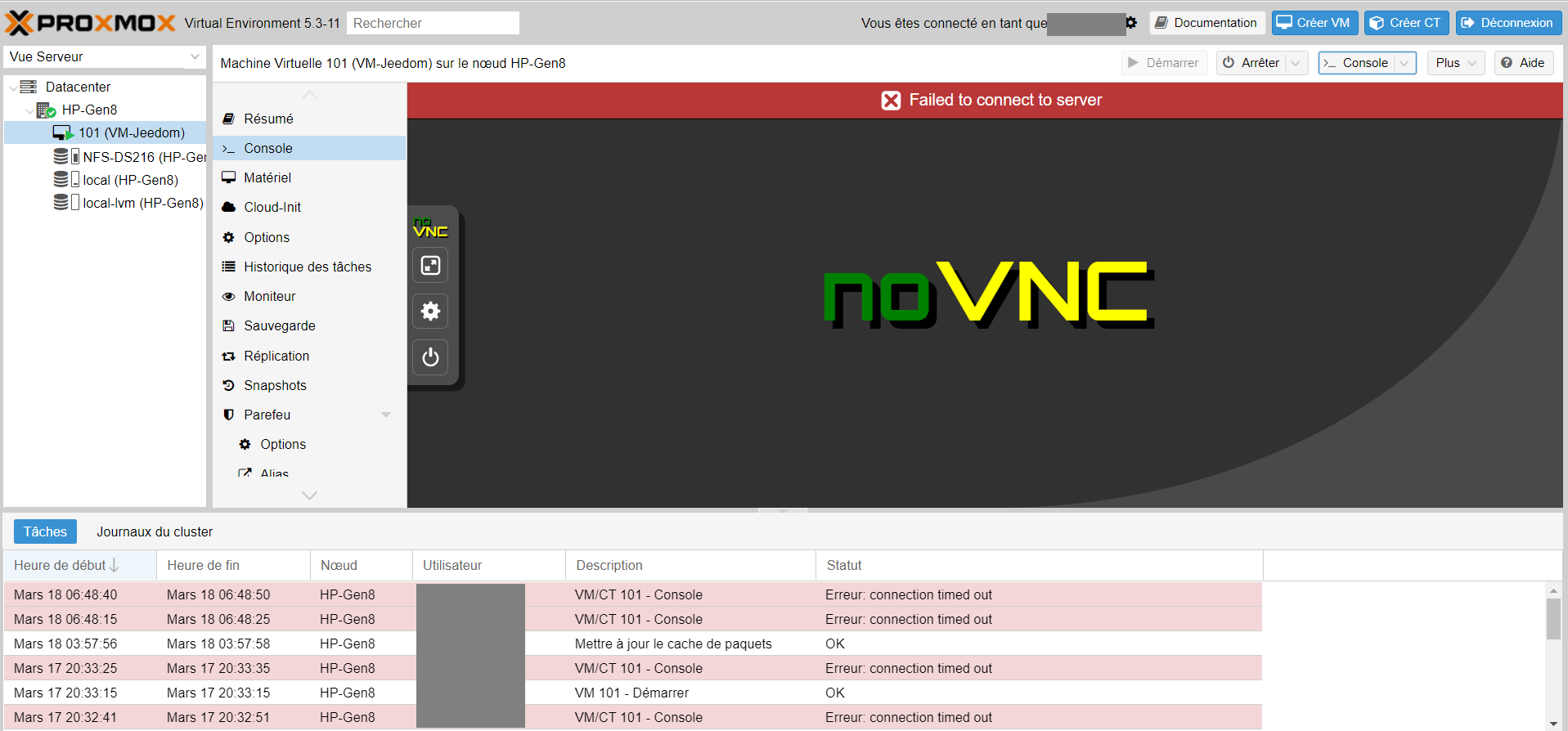Click the noVNC power/disconnect icon
This screenshot has height=731, width=1568.
[x=430, y=357]
